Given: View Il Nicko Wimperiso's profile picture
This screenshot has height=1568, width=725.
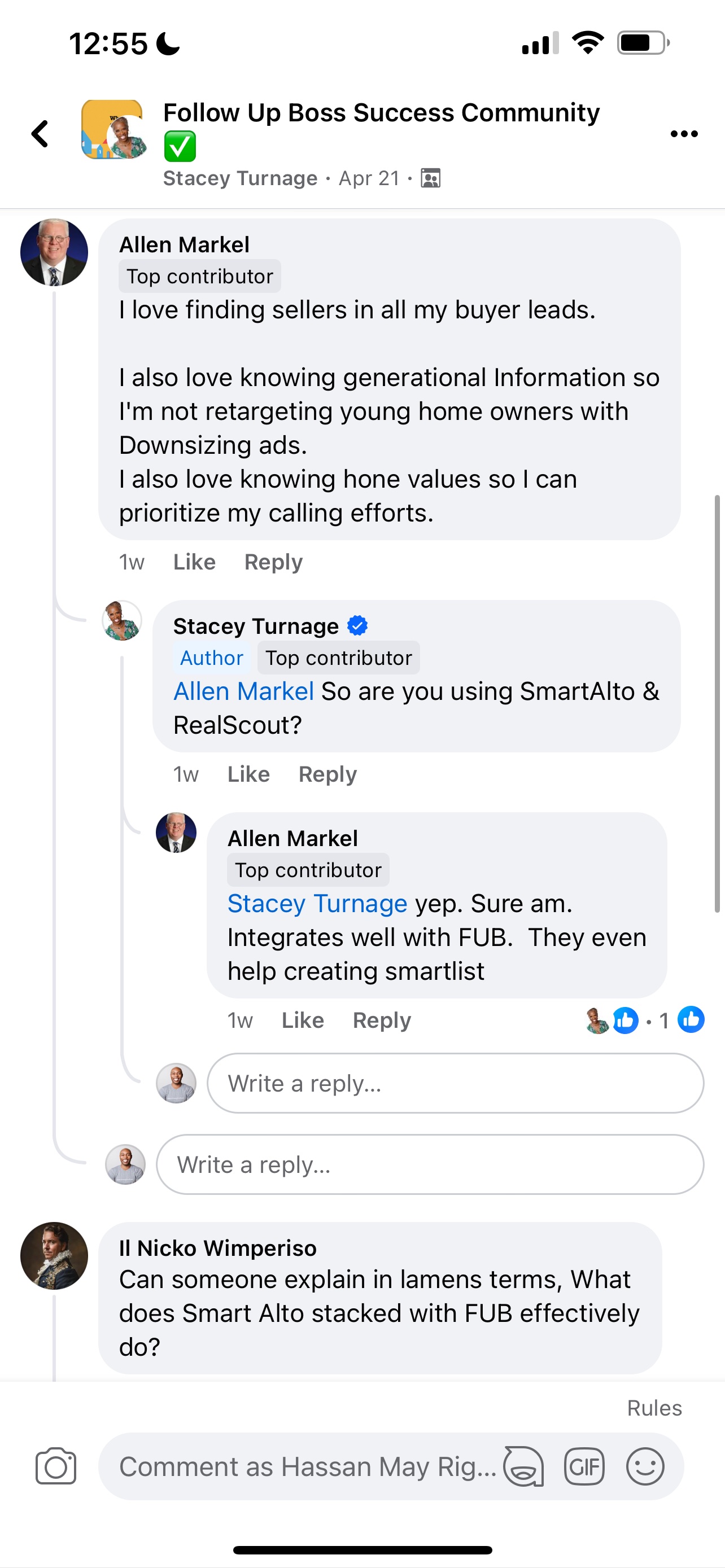Looking at the screenshot, I should (x=54, y=1255).
